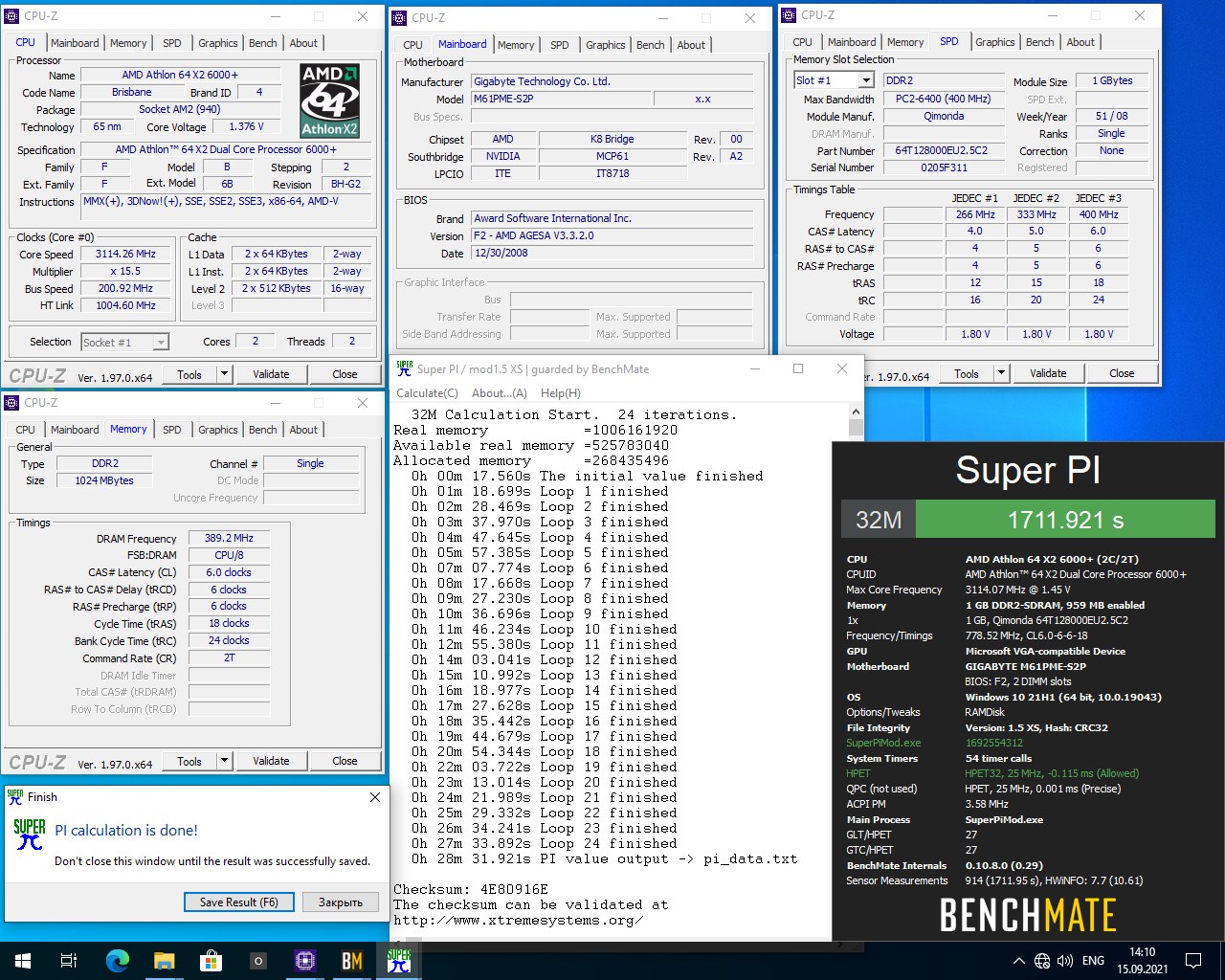Click the AMD Athlon X2 logo

(x=329, y=100)
